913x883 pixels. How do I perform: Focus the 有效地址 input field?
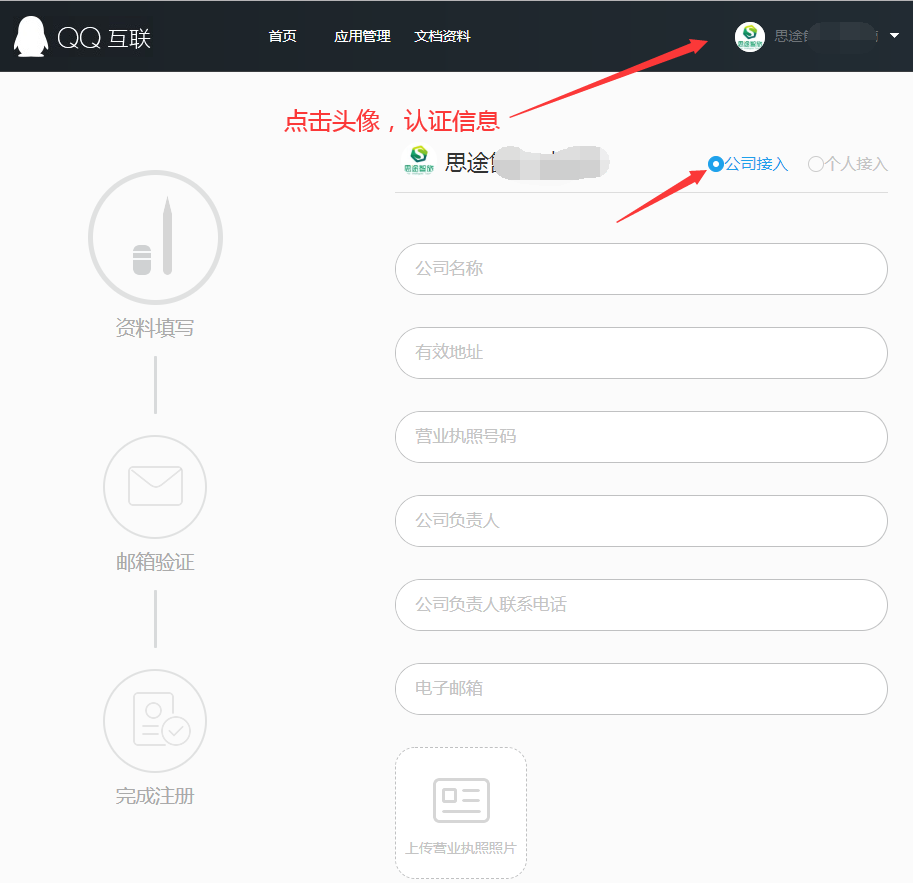(641, 353)
